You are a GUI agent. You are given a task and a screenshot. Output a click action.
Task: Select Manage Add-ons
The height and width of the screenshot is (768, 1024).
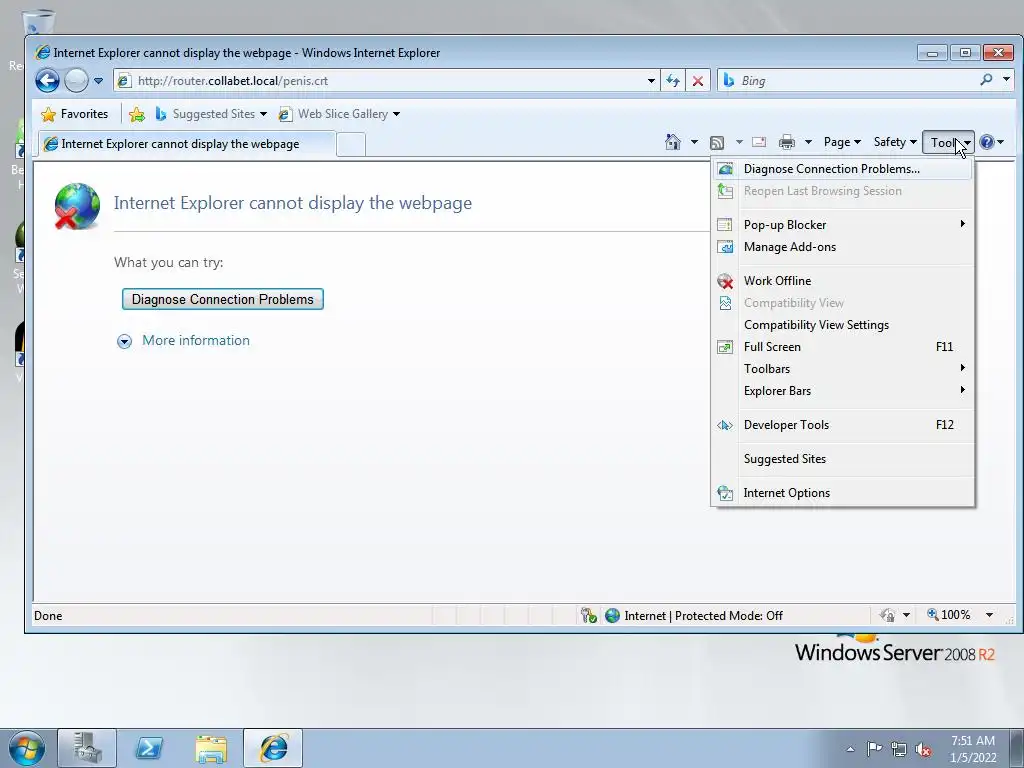click(843, 247)
